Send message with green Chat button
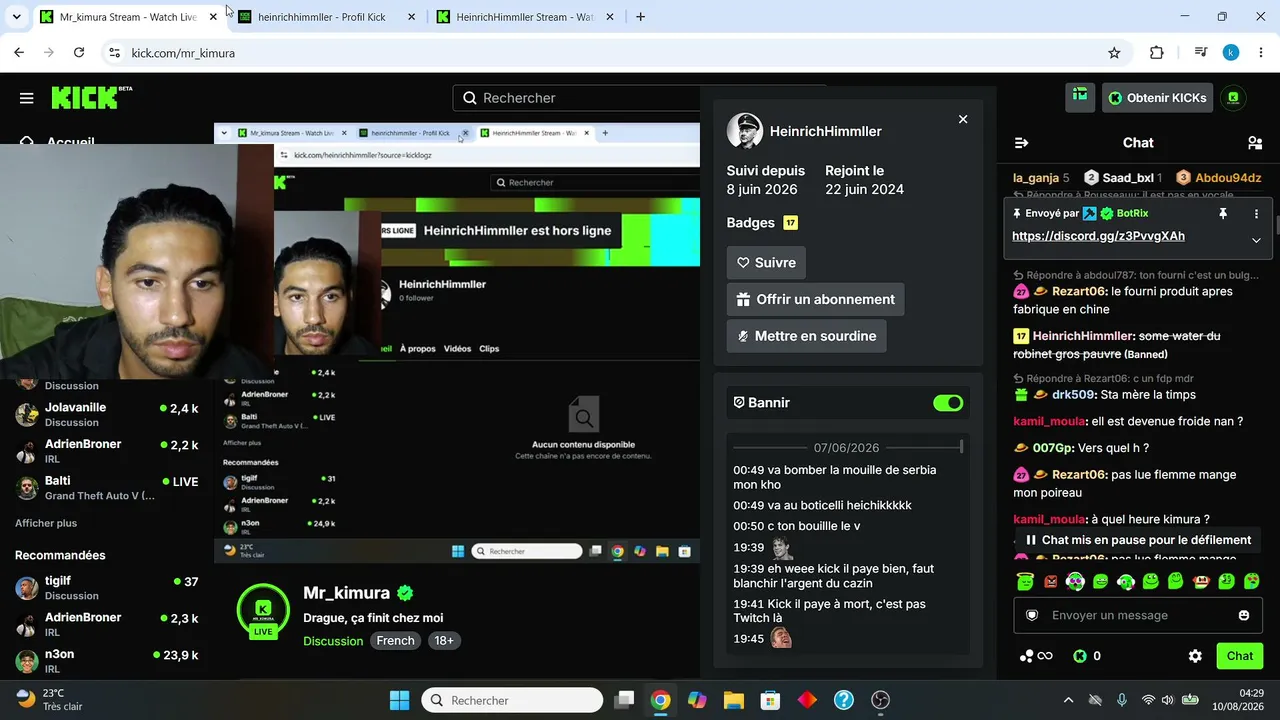 1240,656
